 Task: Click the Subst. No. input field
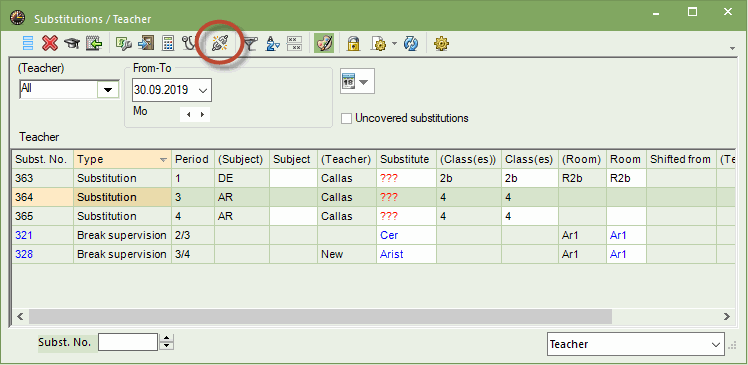(127, 342)
